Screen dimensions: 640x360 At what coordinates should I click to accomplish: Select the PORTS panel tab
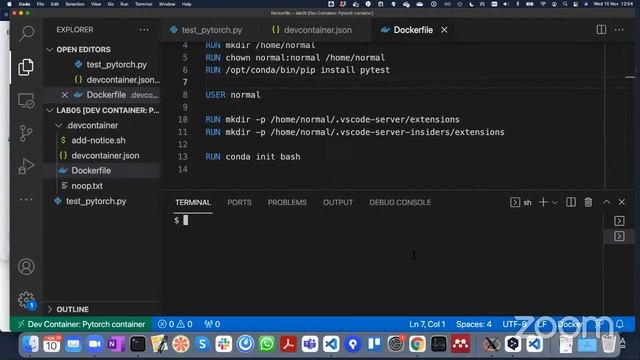(239, 202)
